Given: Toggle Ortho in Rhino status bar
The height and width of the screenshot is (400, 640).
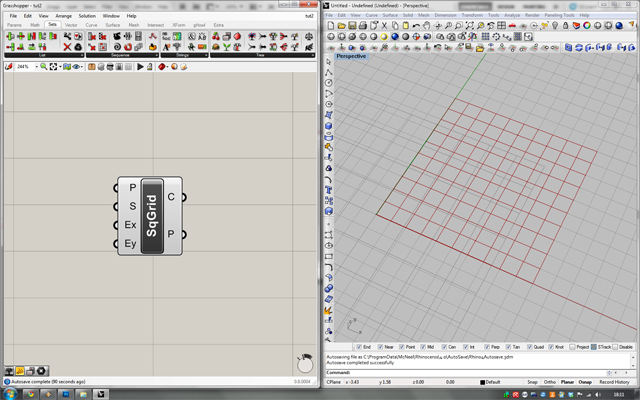Looking at the screenshot, I should (549, 382).
